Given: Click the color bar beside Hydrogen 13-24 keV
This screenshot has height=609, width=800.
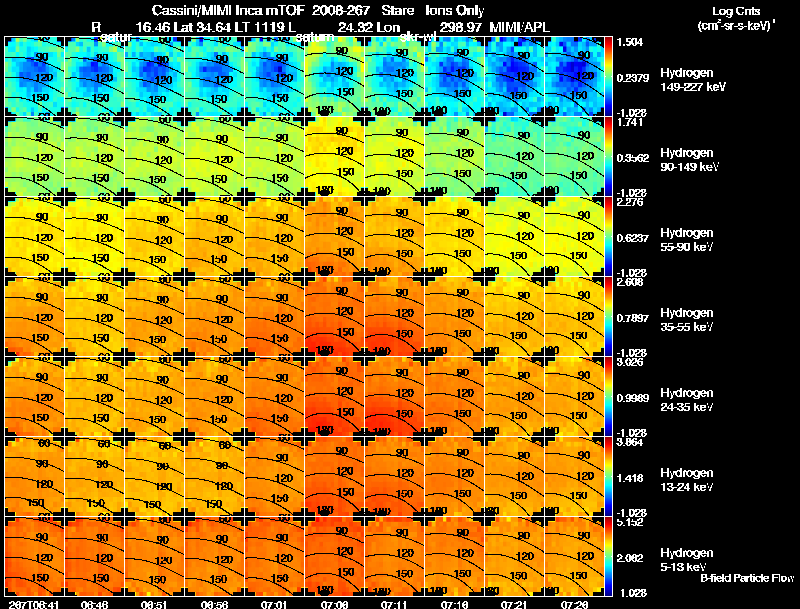Looking at the screenshot, I should click(x=608, y=476).
